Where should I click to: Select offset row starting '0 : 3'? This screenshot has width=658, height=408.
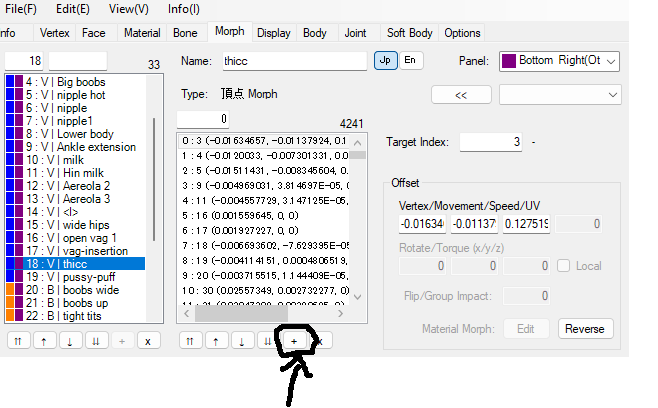click(x=264, y=141)
